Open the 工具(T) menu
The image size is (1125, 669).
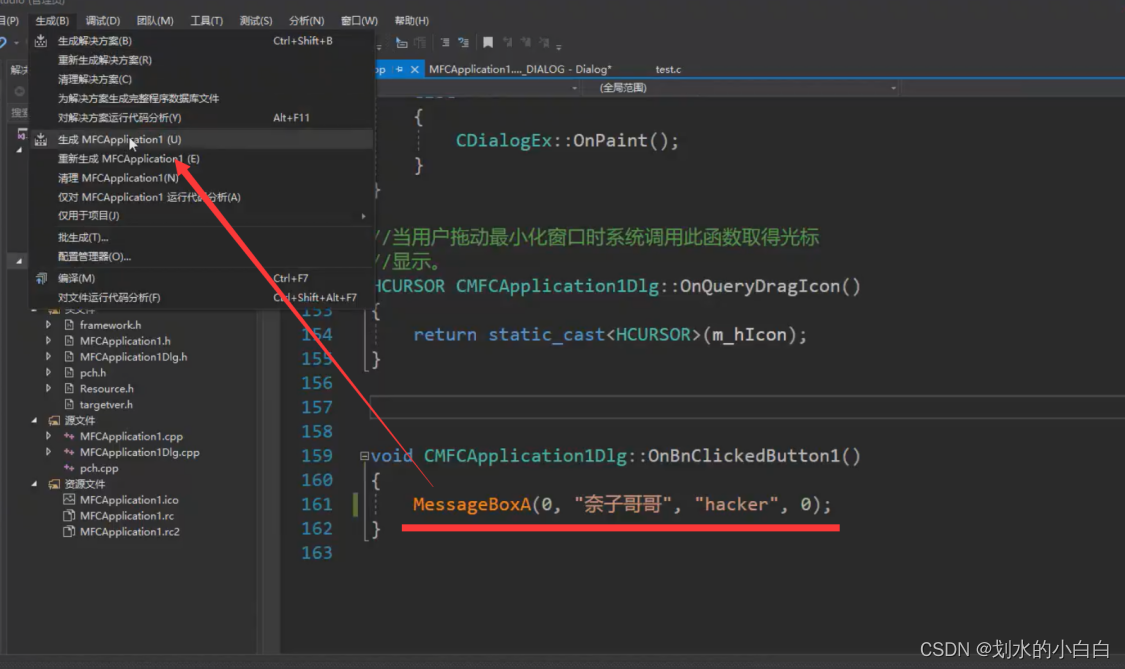207,21
